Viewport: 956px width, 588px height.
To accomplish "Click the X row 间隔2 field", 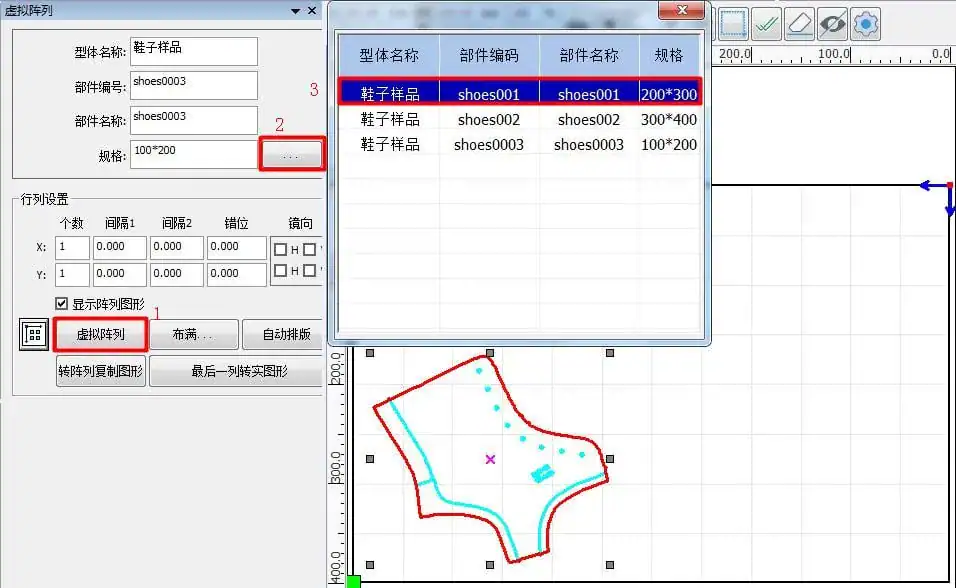I will point(177,248).
